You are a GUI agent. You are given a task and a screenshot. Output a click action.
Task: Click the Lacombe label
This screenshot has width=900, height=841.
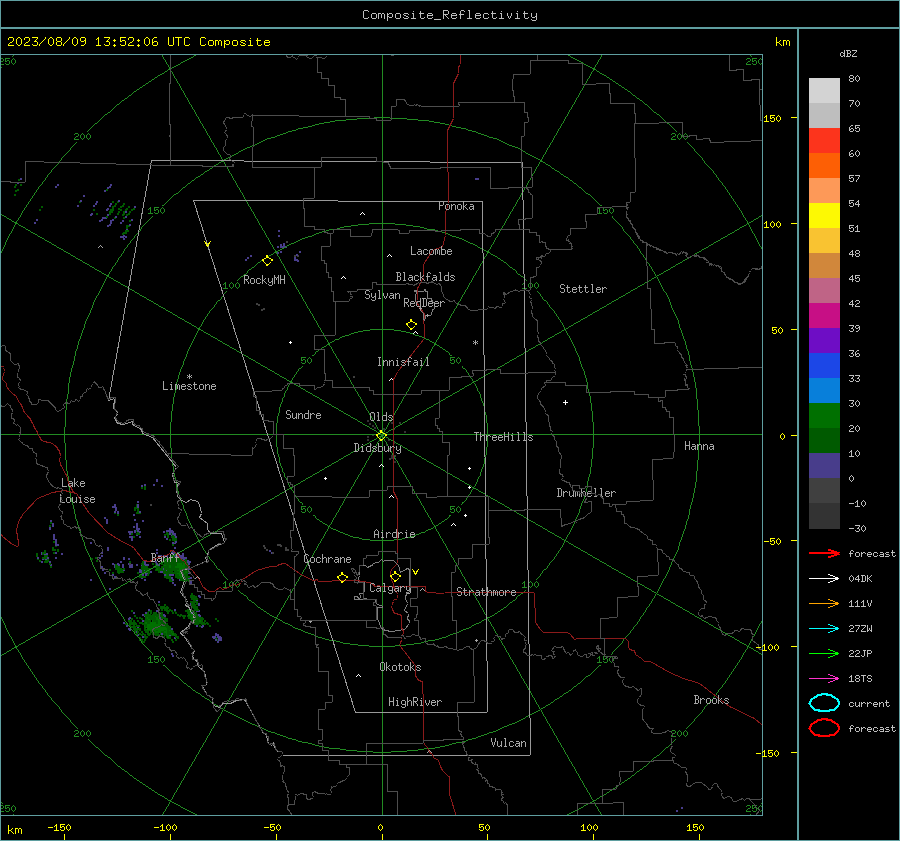(431, 251)
